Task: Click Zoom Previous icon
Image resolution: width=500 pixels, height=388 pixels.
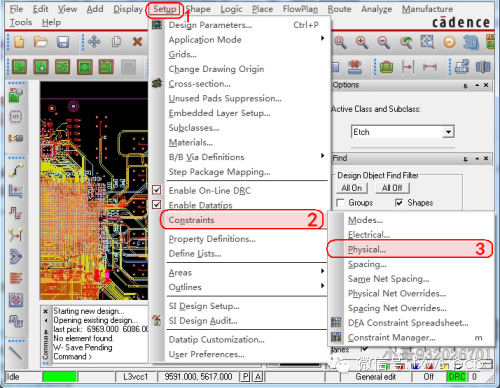Action: [406, 43]
